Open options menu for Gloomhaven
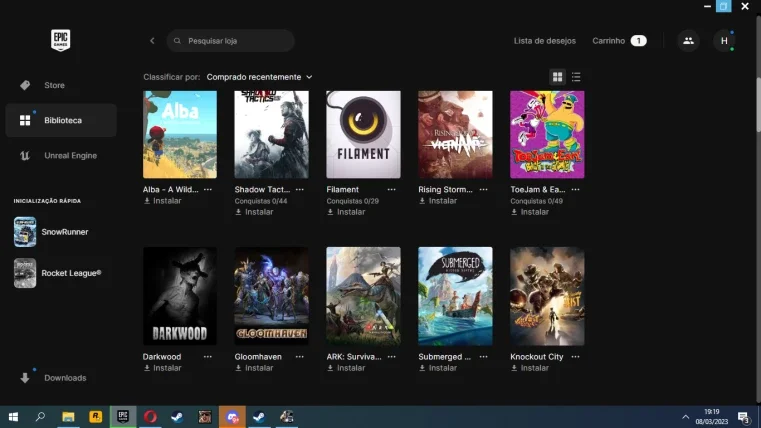Viewport: 761px width, 428px height. click(x=299, y=357)
